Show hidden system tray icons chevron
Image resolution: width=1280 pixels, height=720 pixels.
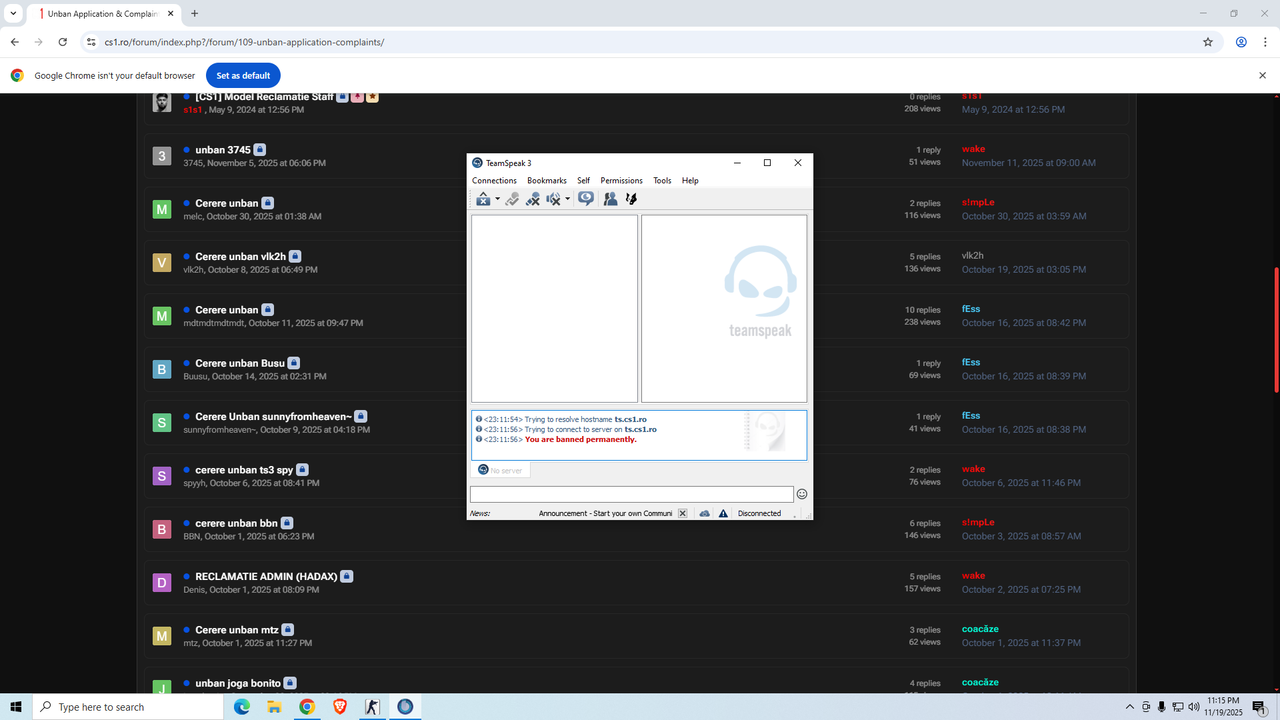click(1130, 707)
